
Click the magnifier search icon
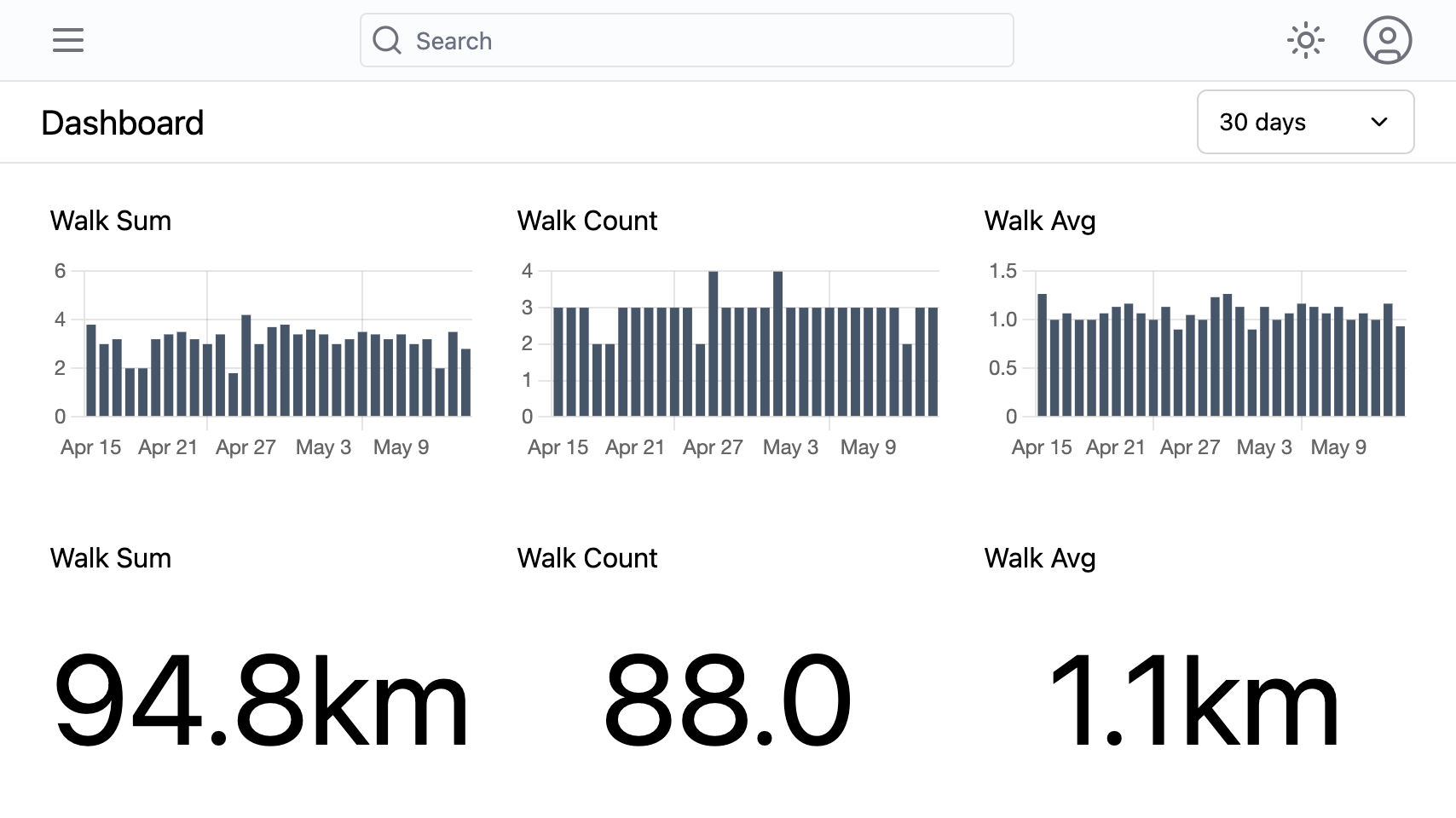click(x=387, y=40)
